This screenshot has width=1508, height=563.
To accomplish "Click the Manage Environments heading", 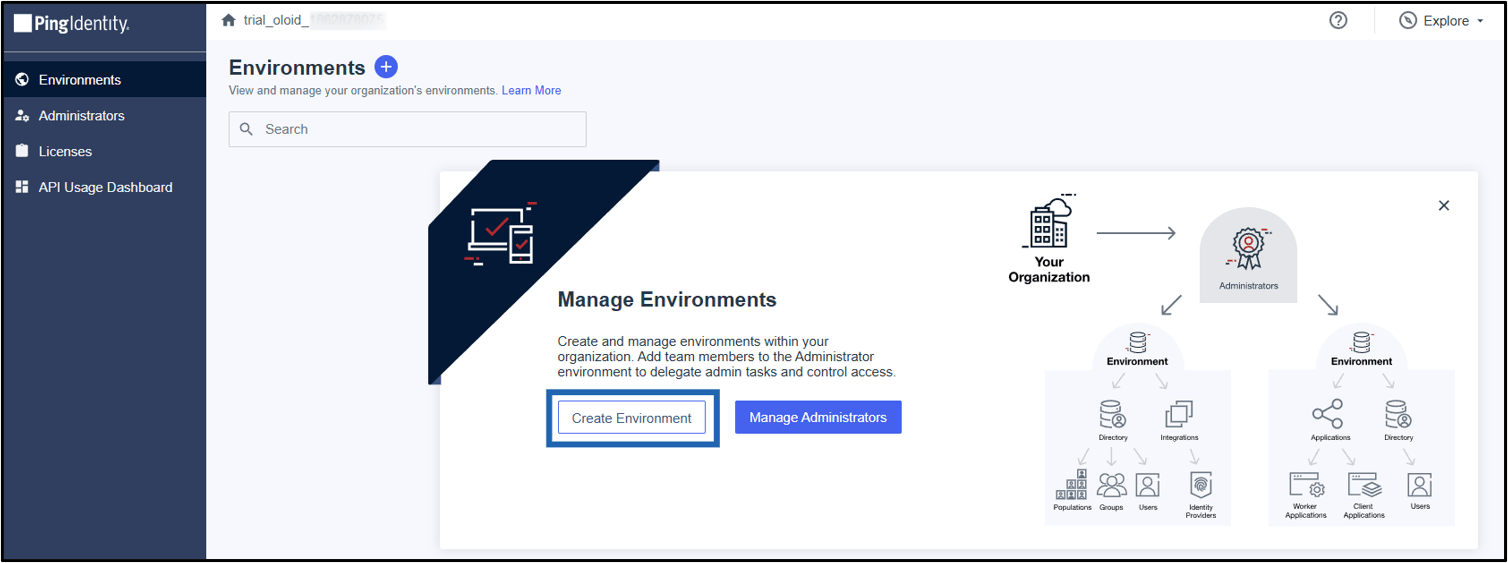I will [667, 299].
